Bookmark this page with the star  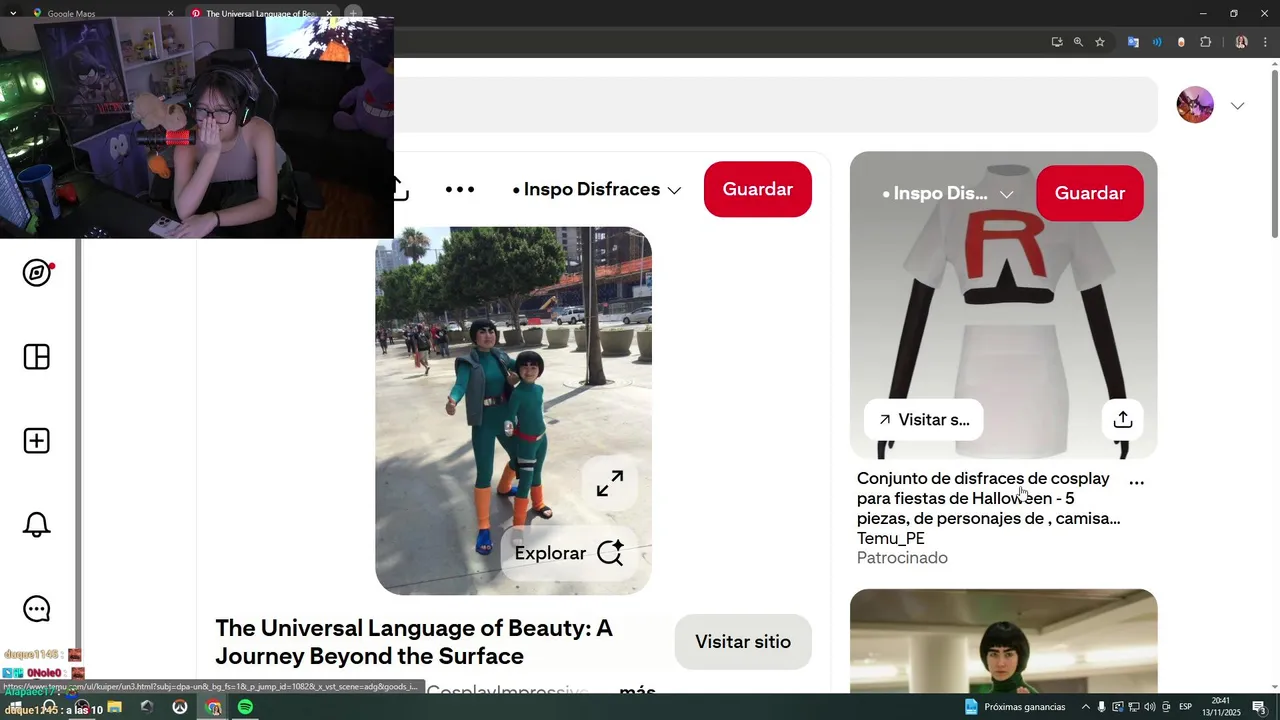(x=1100, y=42)
